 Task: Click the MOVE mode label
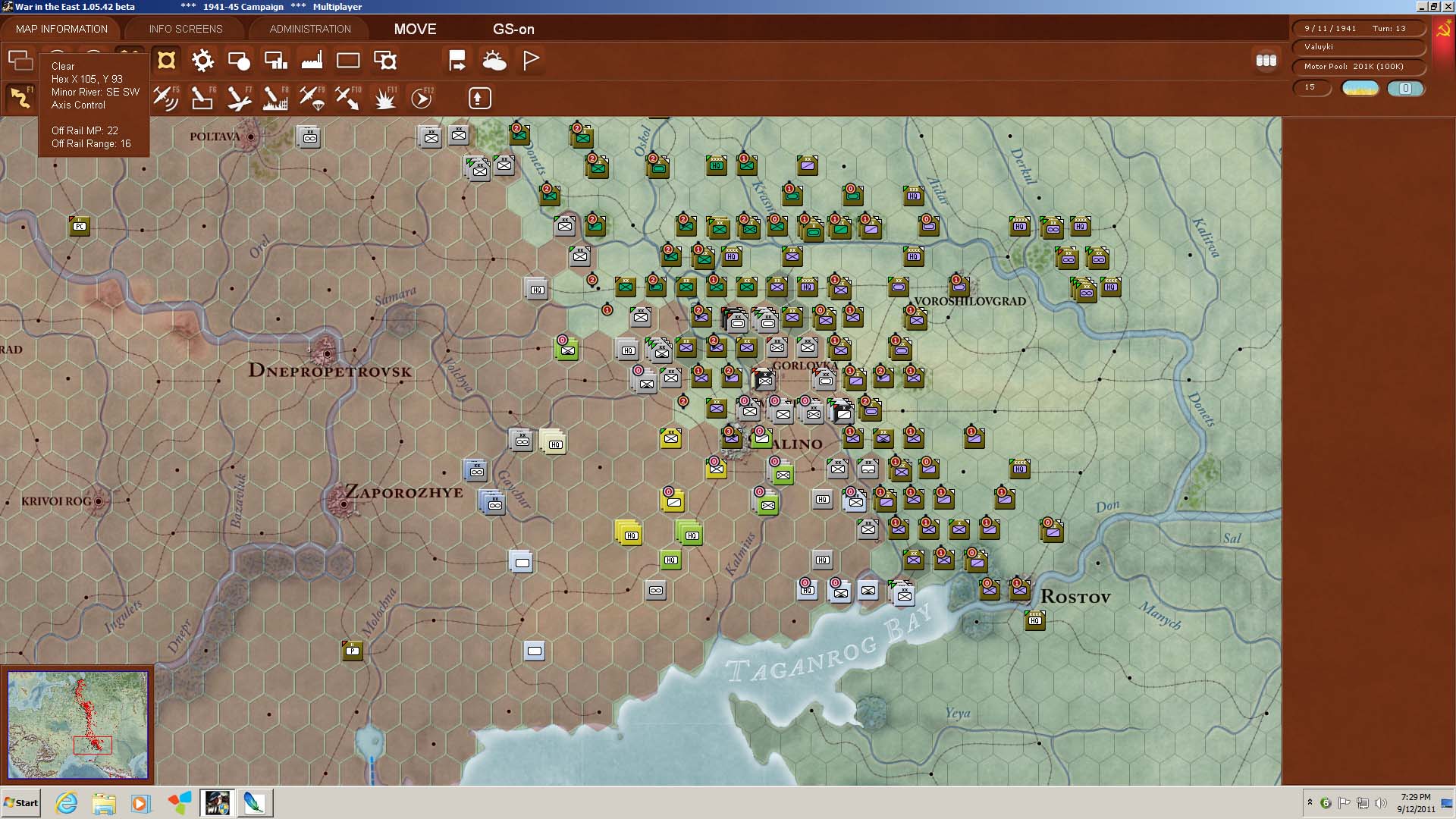pyautogui.click(x=415, y=29)
